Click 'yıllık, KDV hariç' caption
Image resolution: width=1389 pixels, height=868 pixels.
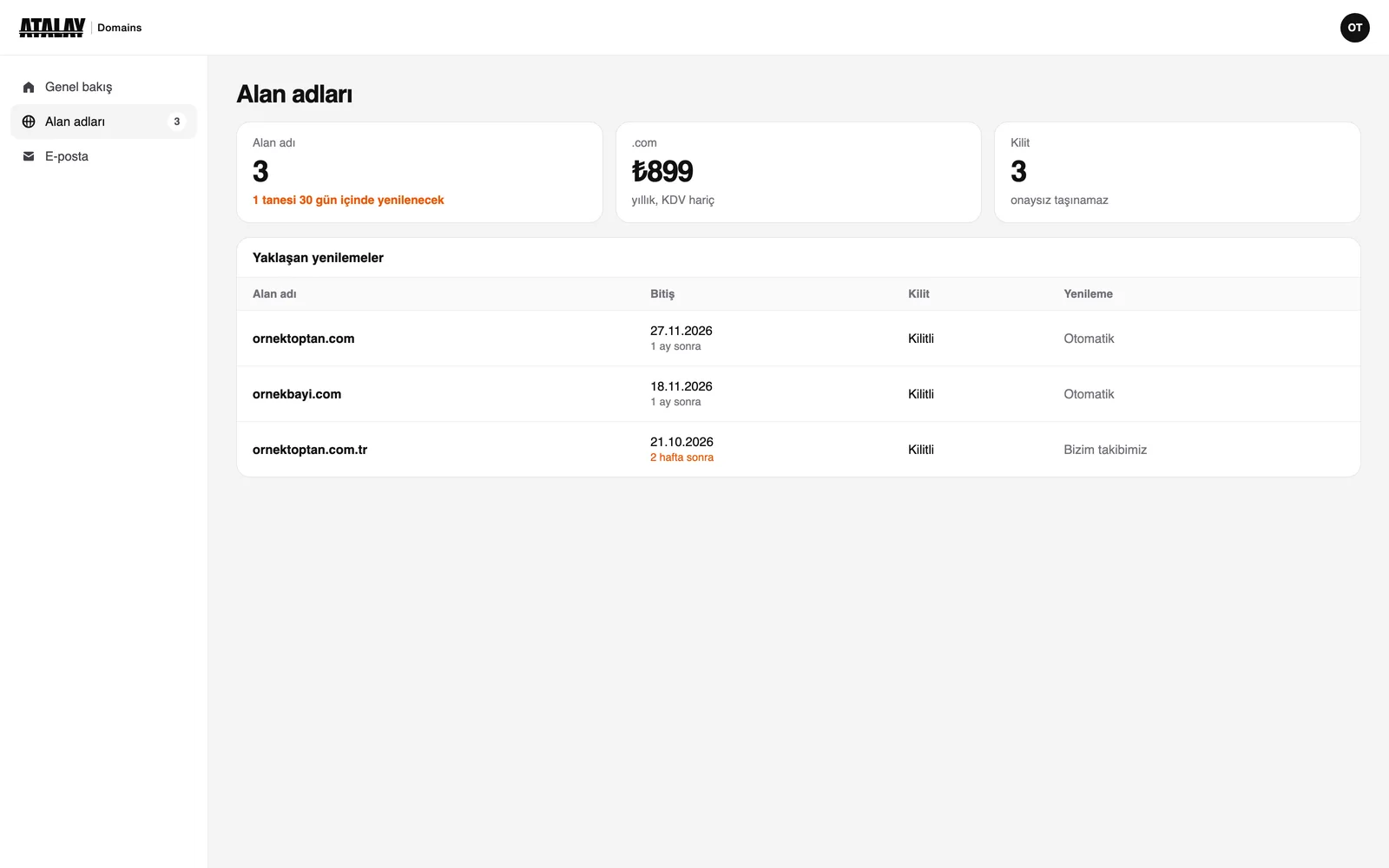673,201
